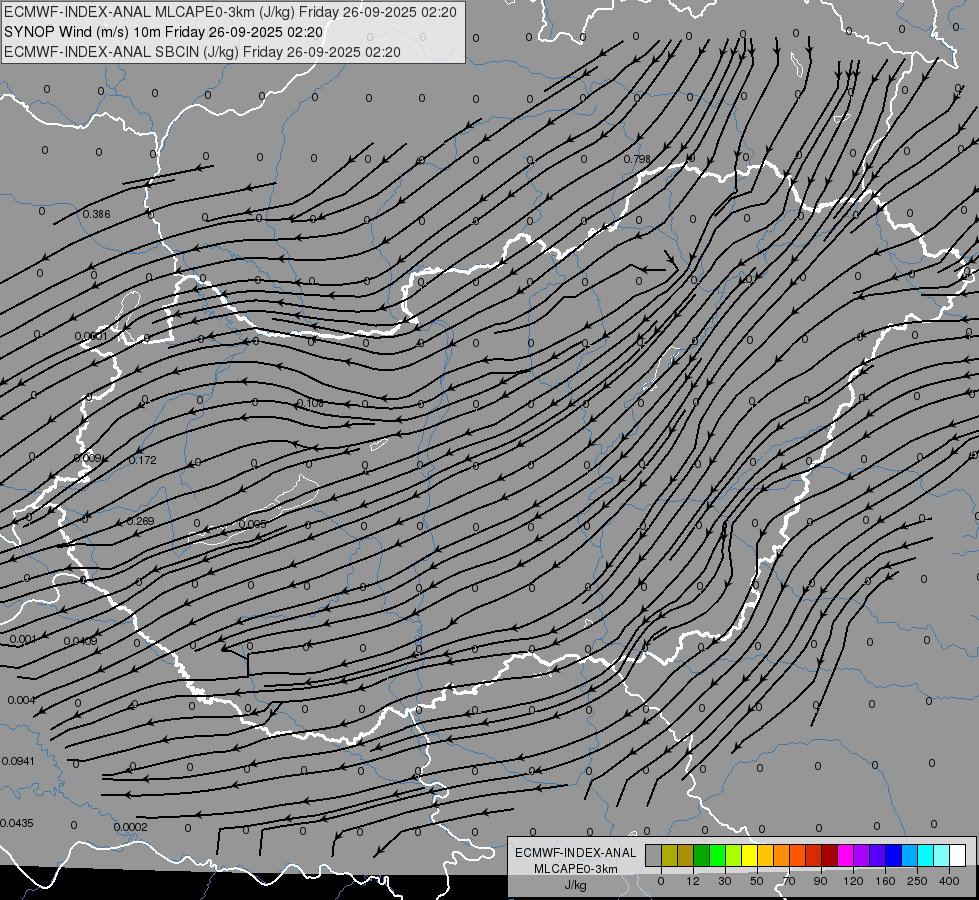Select the gray legend color swatch
Screen dimensions: 979x900
pos(654,855)
